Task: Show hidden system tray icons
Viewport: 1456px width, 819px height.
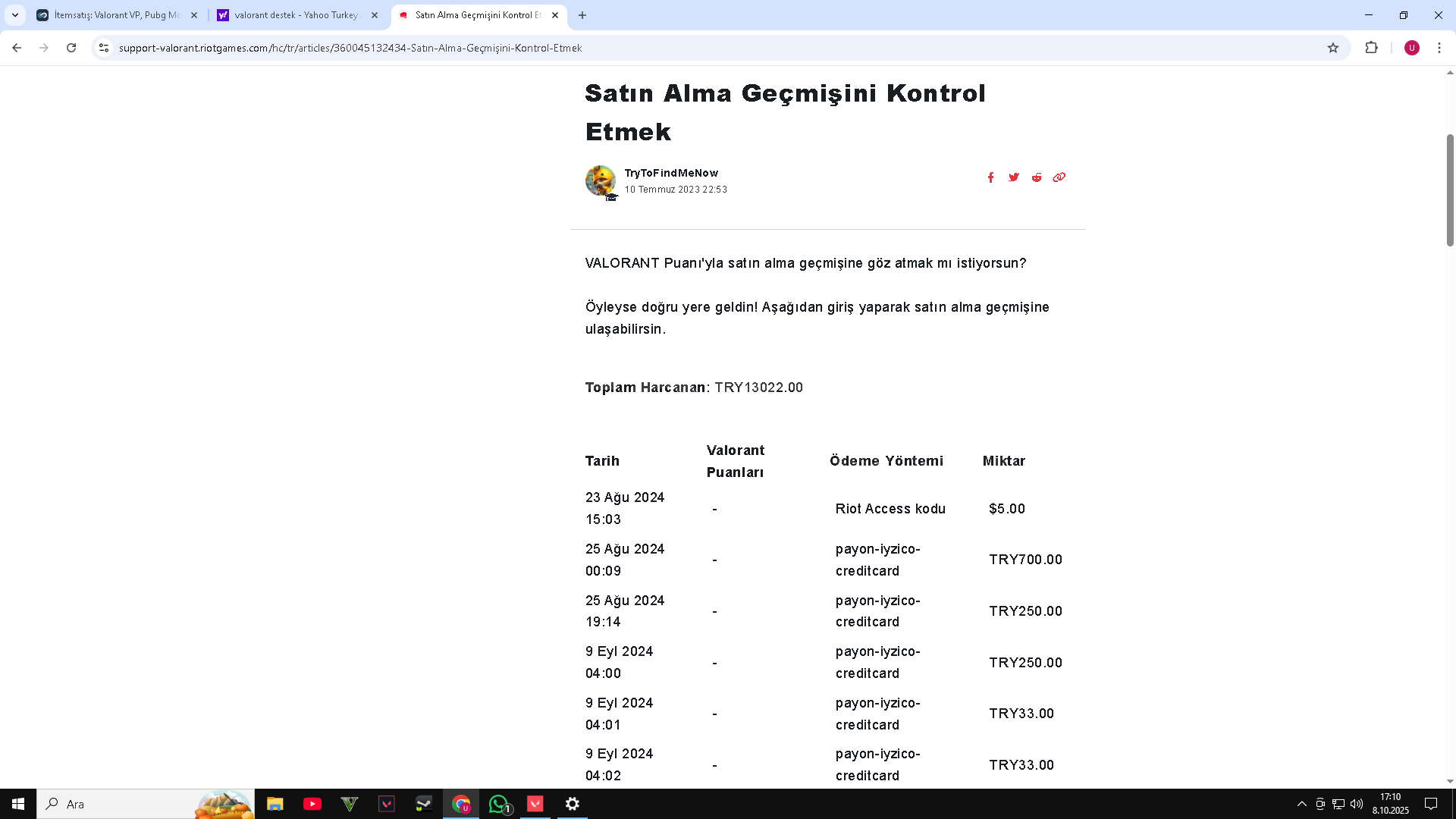Action: pyautogui.click(x=1301, y=804)
